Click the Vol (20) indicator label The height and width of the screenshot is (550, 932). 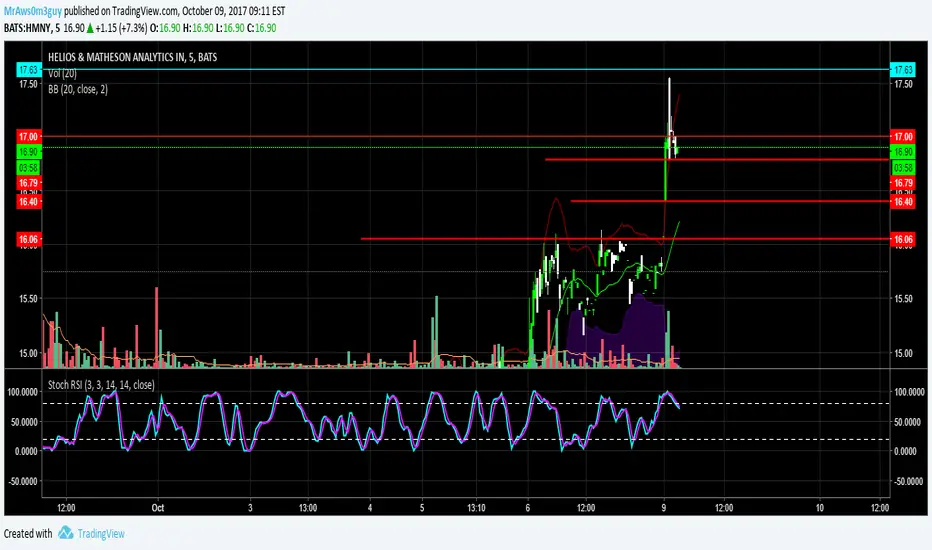click(62, 74)
